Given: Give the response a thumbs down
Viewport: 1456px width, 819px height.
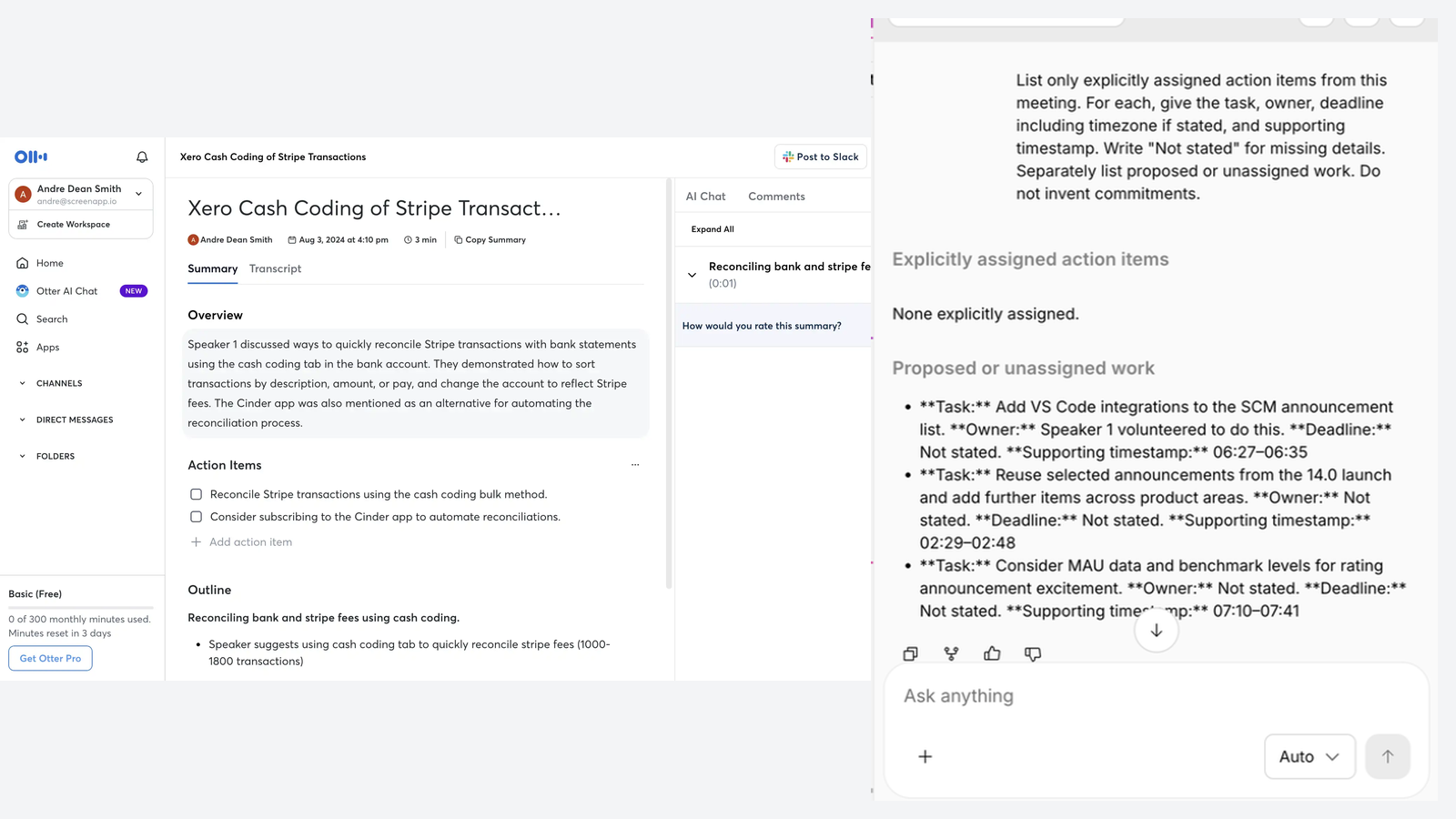Looking at the screenshot, I should pos(1033,653).
